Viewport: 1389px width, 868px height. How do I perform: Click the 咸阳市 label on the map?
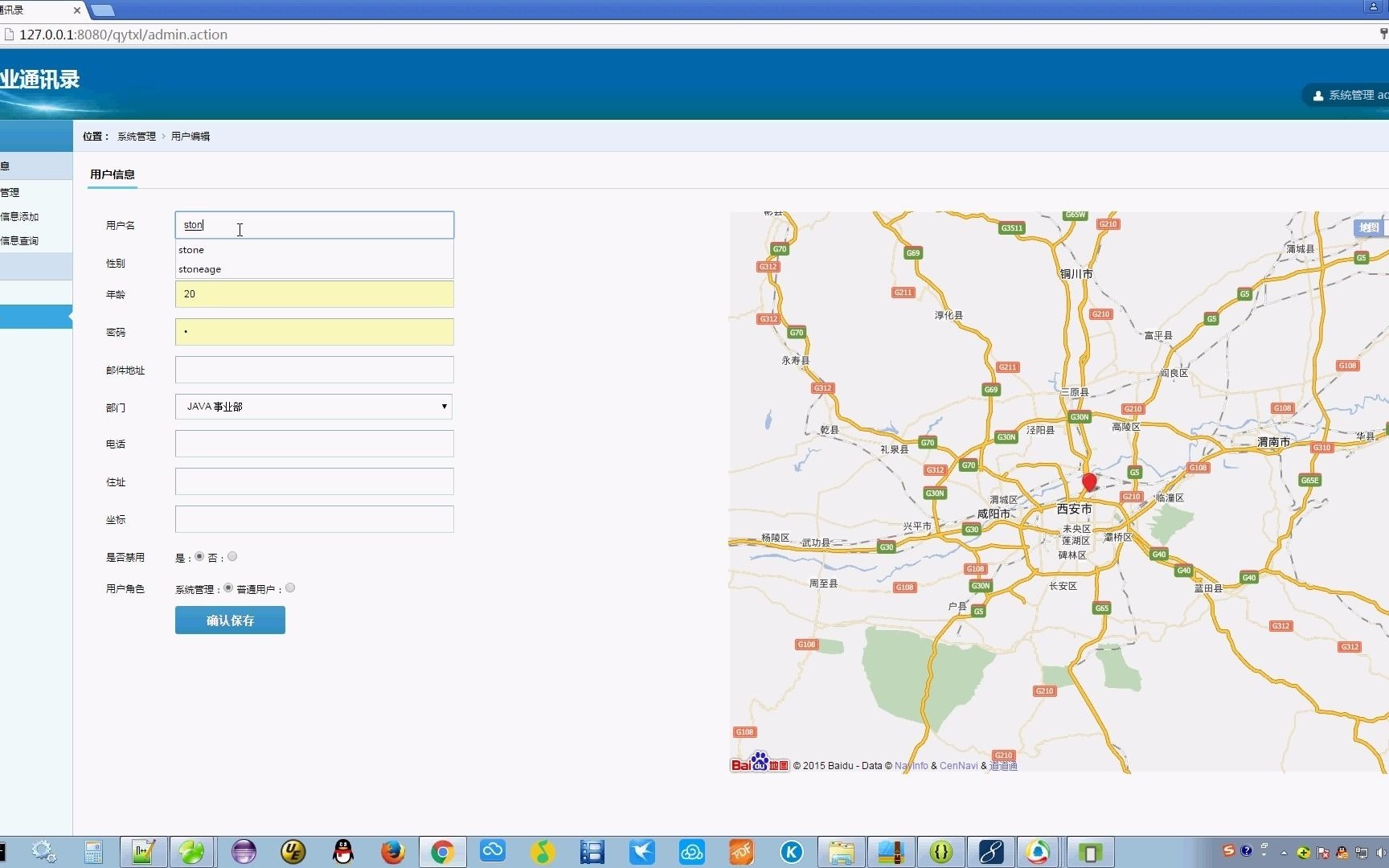tap(994, 514)
